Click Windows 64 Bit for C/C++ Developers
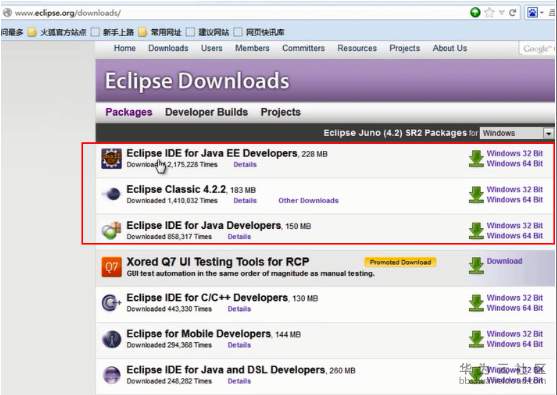Viewport: 557px width, 395px height. [515, 308]
